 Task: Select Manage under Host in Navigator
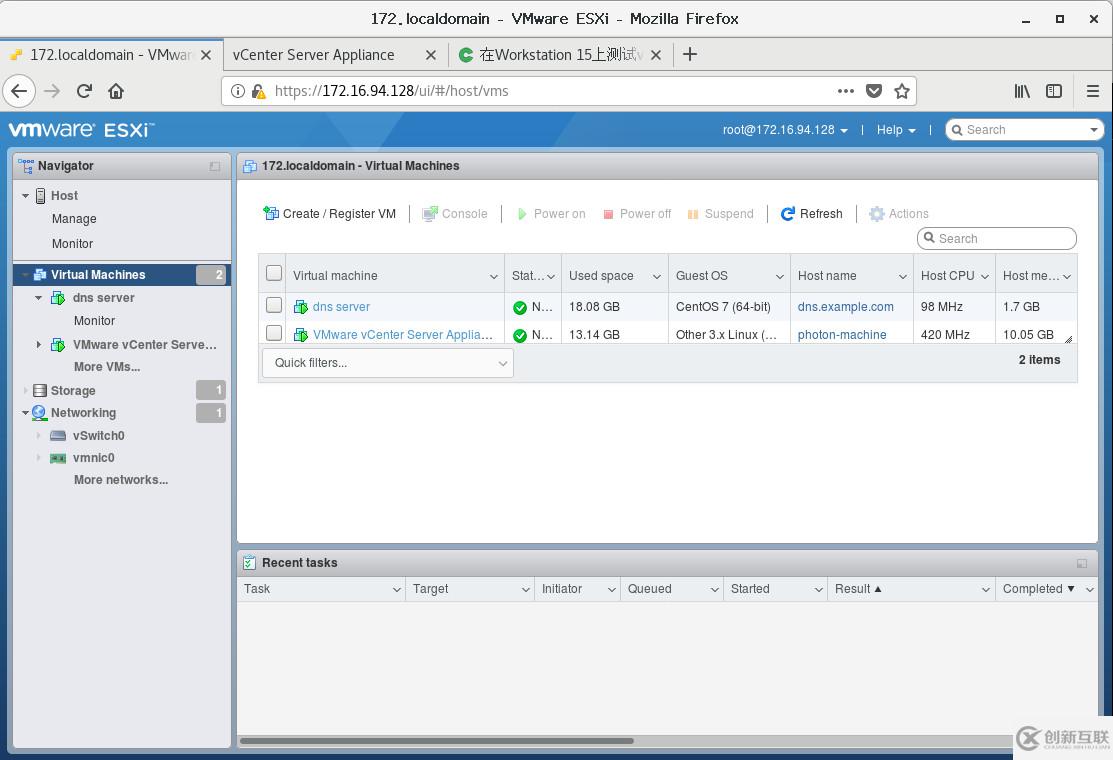click(74, 219)
